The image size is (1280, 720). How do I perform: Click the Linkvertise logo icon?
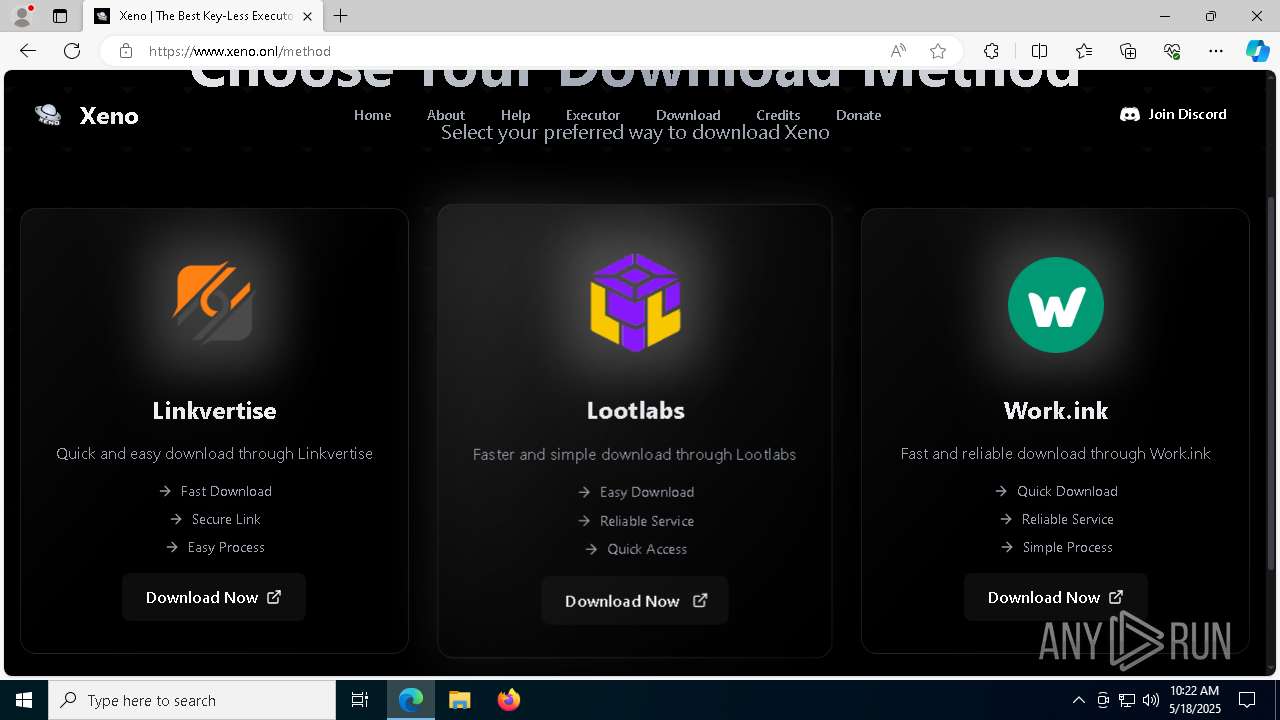click(213, 302)
